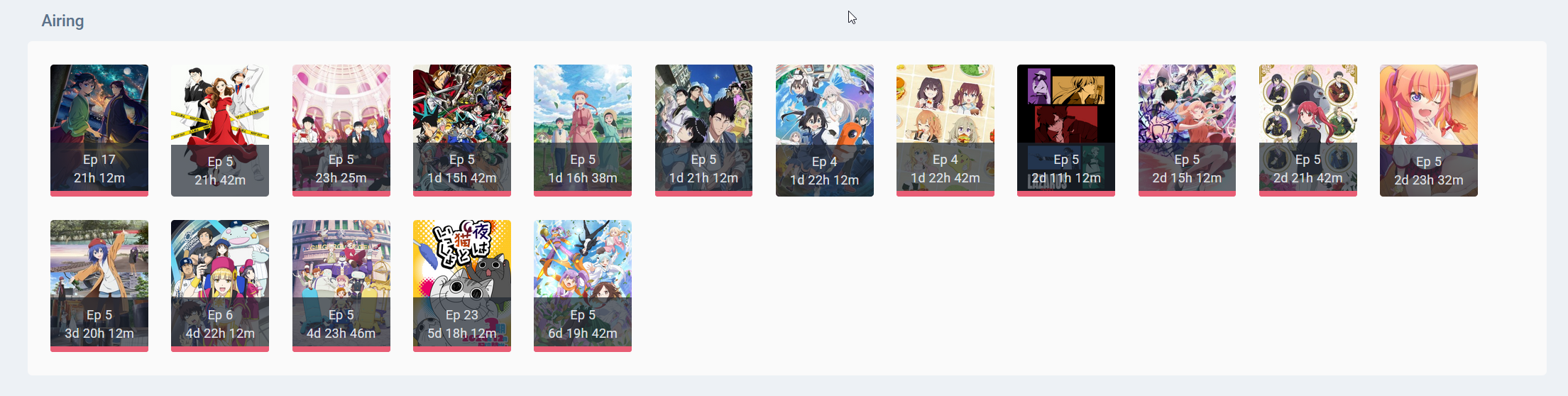Open the card airing in 23h 25m
This screenshot has width=1568, height=396.
[341, 130]
